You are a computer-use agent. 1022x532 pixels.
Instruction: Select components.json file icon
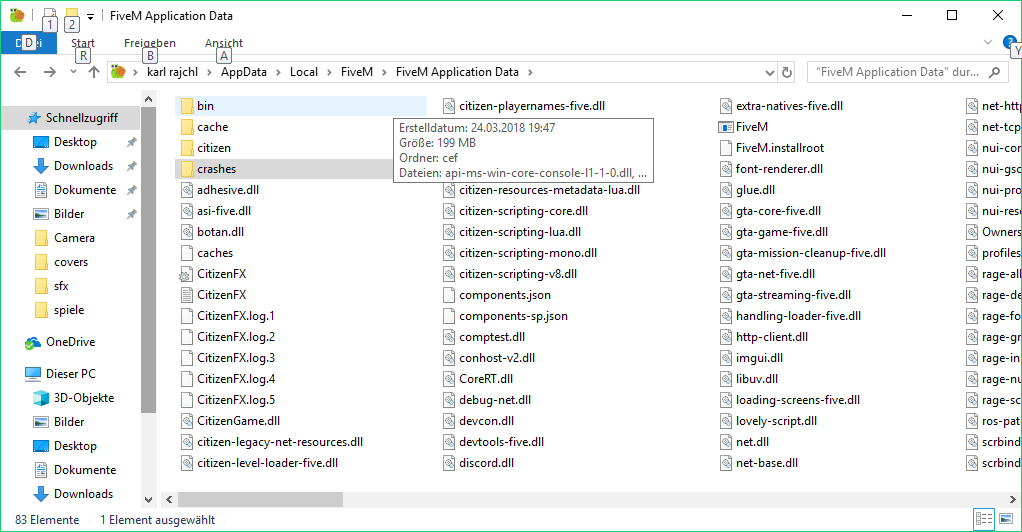448,295
